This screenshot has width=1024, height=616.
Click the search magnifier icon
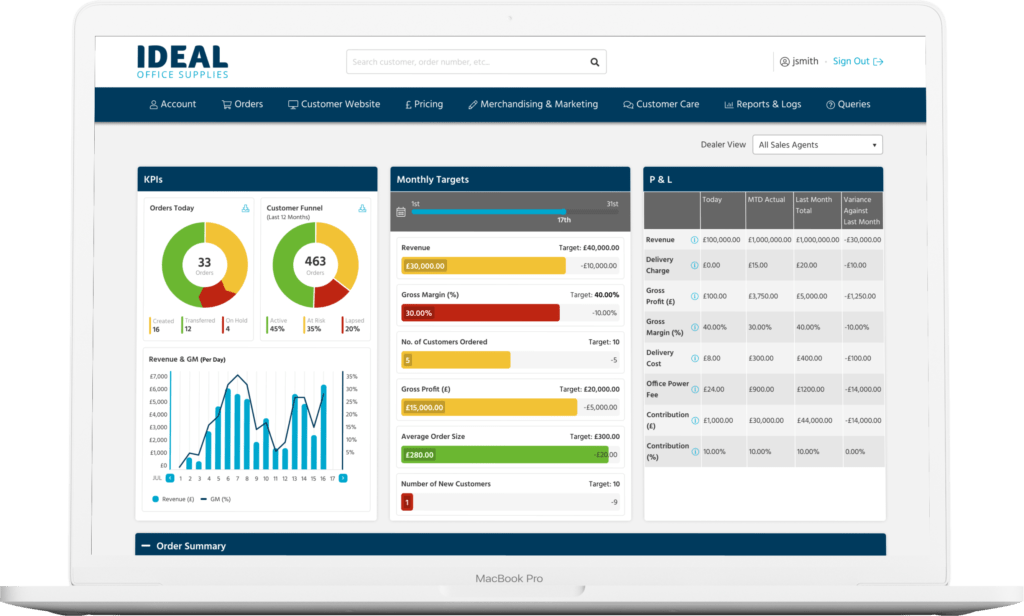(x=594, y=62)
